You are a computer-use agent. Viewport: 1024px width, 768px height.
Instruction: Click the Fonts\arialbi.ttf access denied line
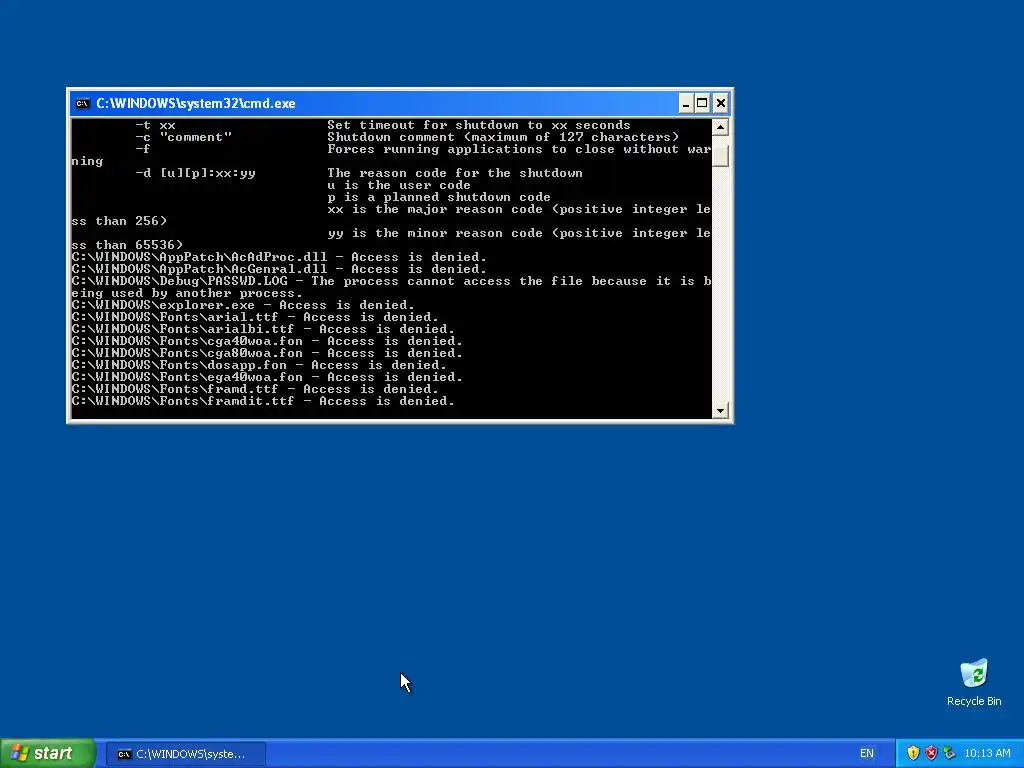(x=263, y=329)
